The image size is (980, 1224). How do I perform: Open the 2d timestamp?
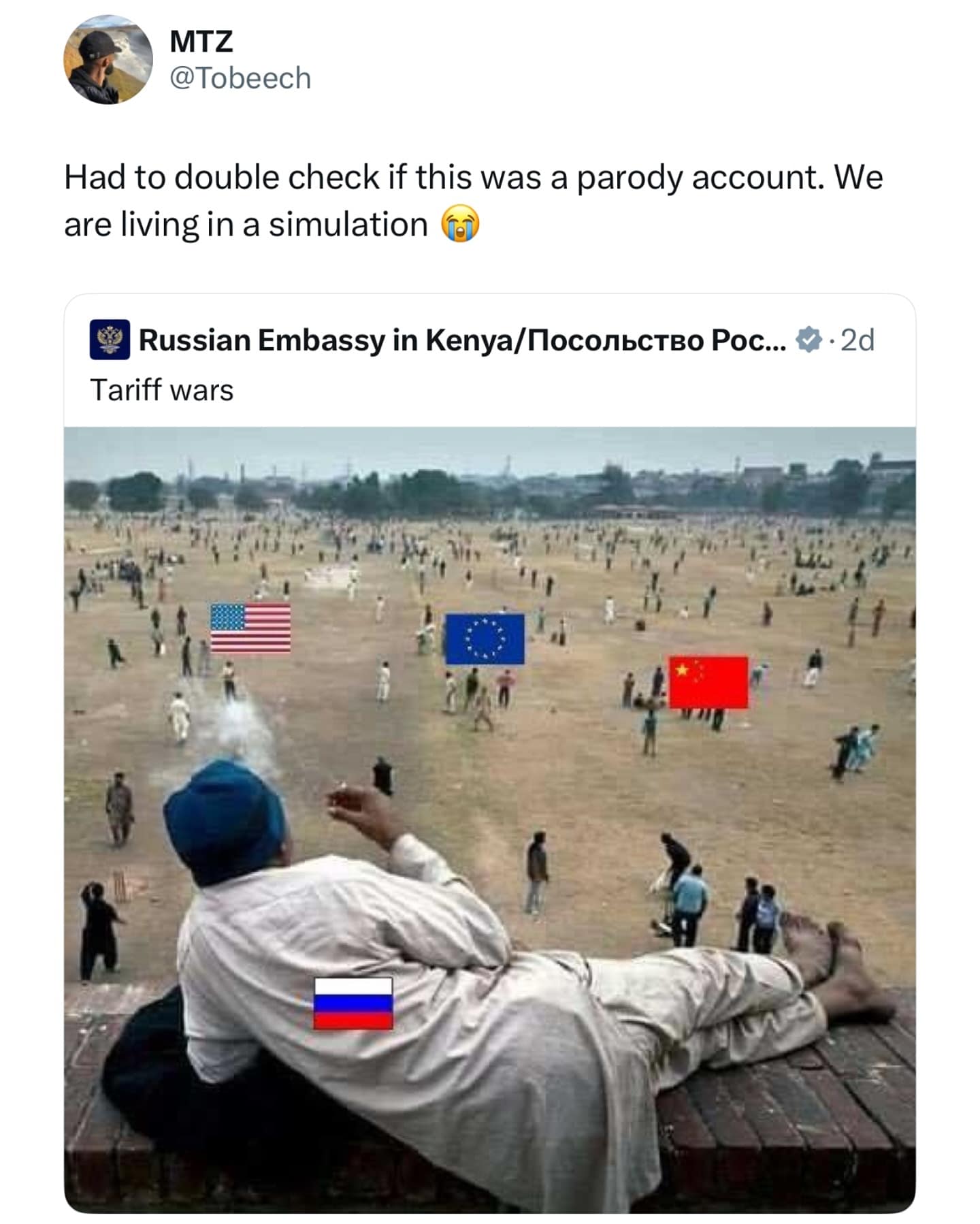coord(857,340)
